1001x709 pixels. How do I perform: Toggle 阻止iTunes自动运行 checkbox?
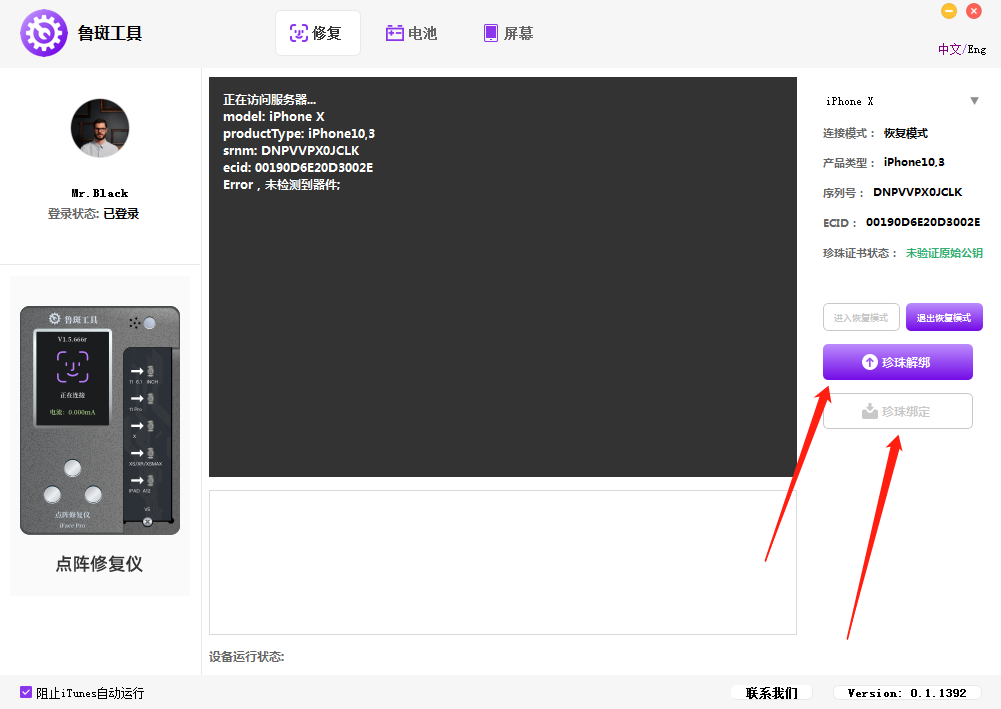26,692
